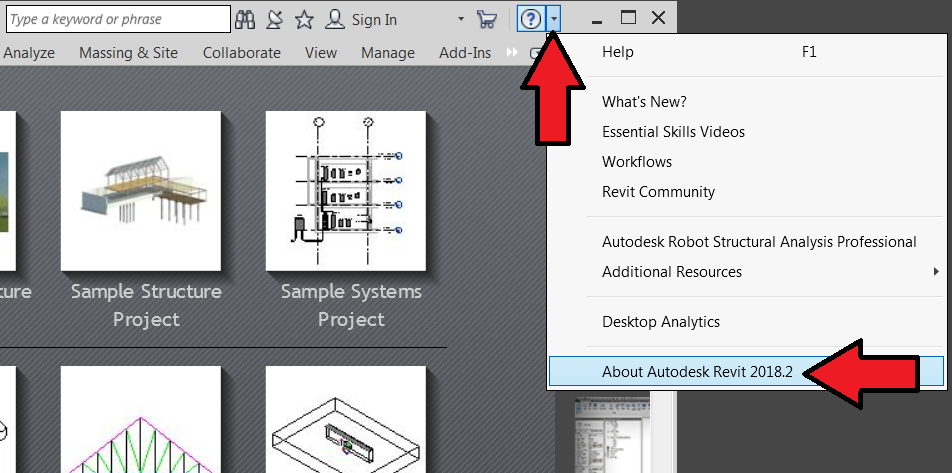Maximize the Revit window
952x473 pixels.
click(x=628, y=18)
